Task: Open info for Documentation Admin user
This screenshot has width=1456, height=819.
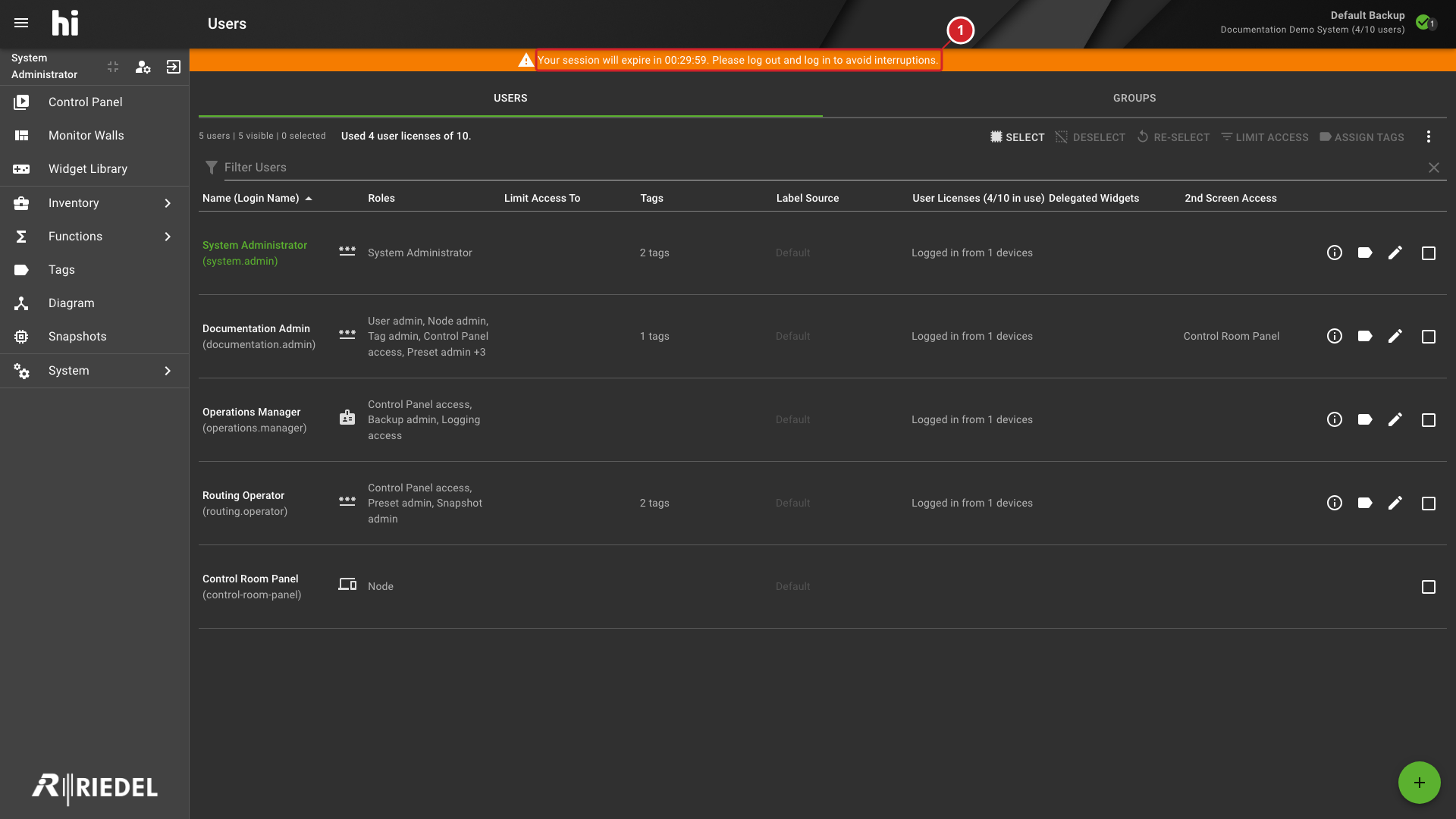Action: point(1335,336)
